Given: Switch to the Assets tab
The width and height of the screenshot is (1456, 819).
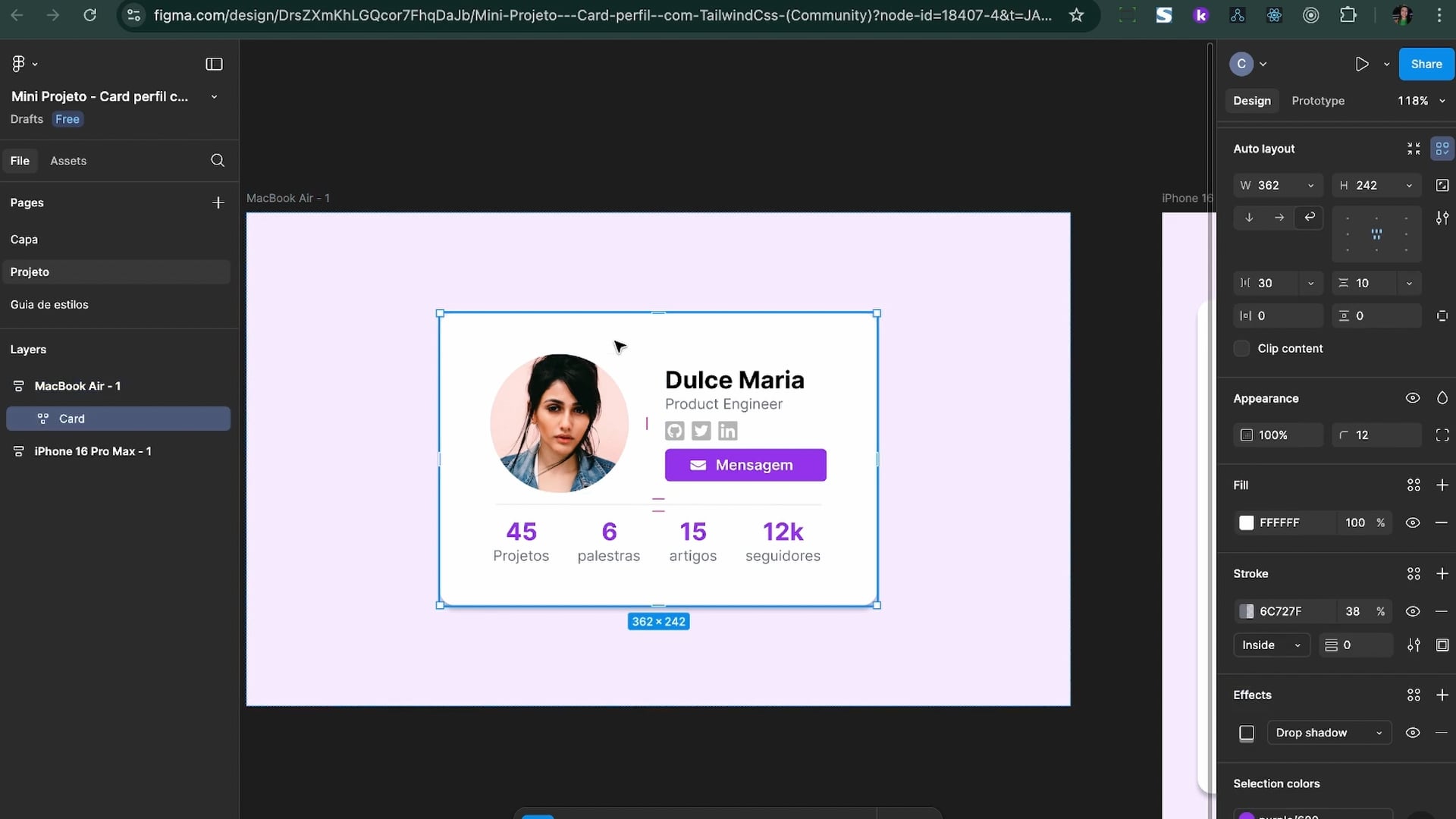Looking at the screenshot, I should click(x=68, y=161).
